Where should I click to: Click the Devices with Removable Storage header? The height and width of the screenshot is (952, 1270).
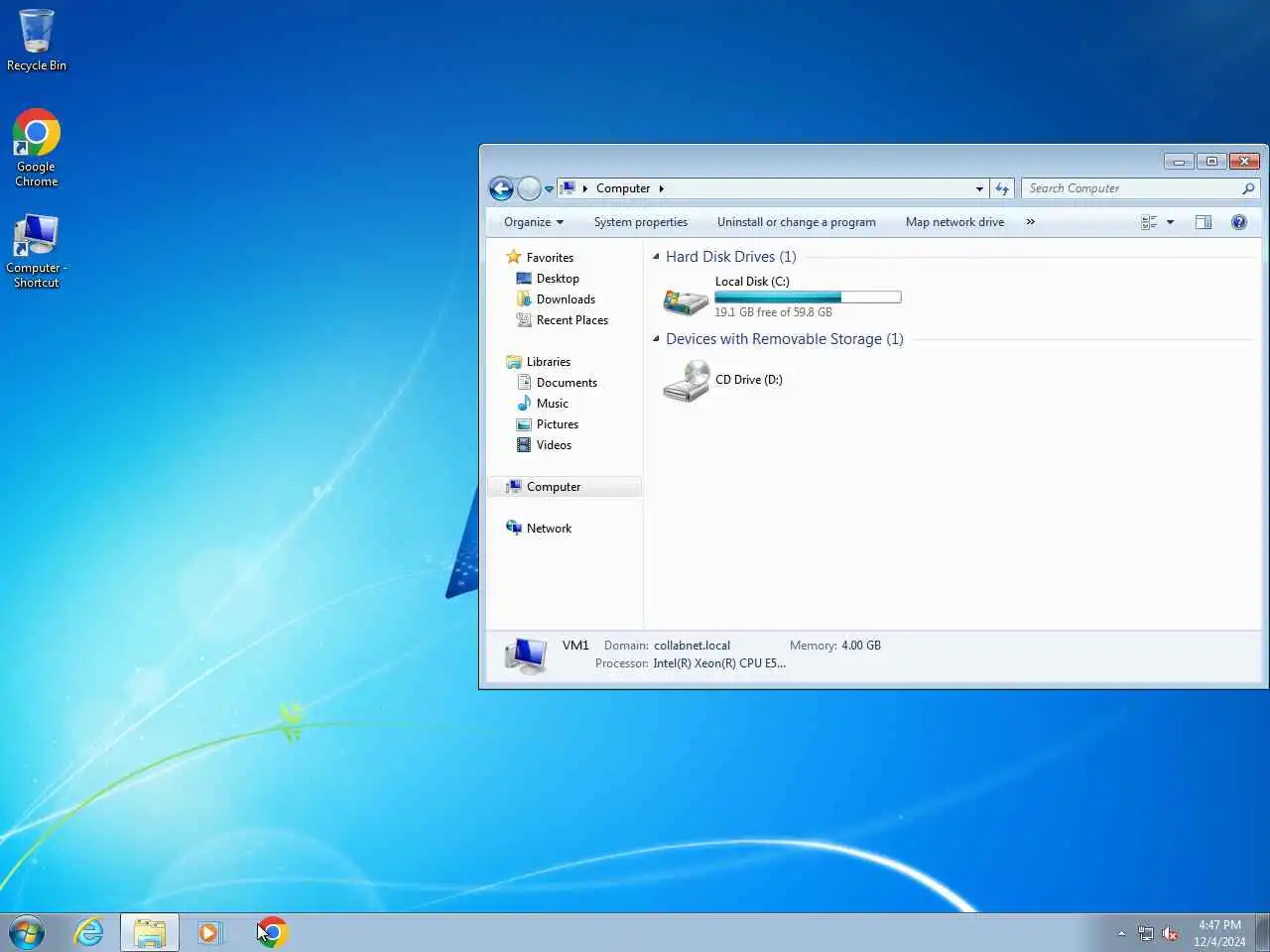click(785, 339)
